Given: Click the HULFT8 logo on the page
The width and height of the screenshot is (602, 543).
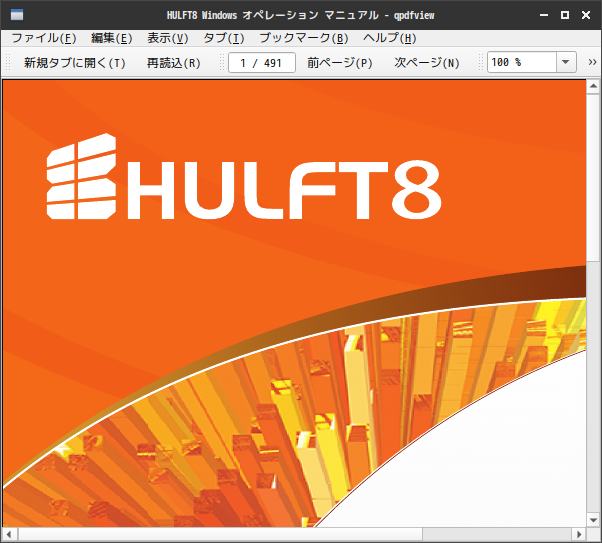Looking at the screenshot, I should click(x=244, y=177).
